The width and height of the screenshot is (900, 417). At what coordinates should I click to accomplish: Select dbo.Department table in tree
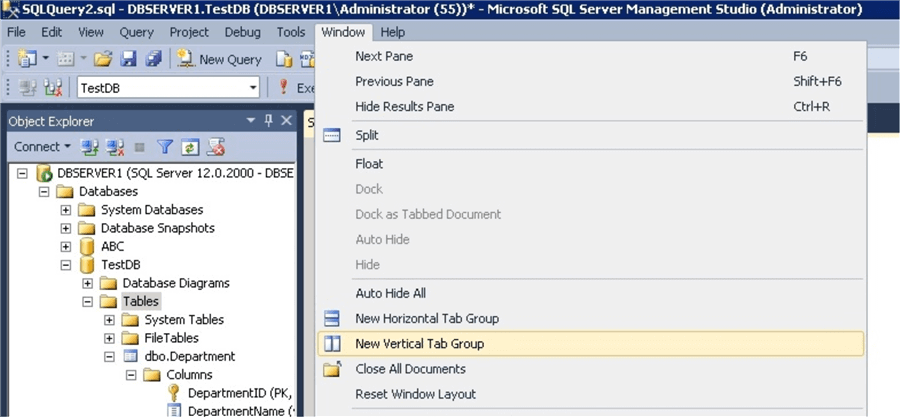pyautogui.click(x=190, y=357)
